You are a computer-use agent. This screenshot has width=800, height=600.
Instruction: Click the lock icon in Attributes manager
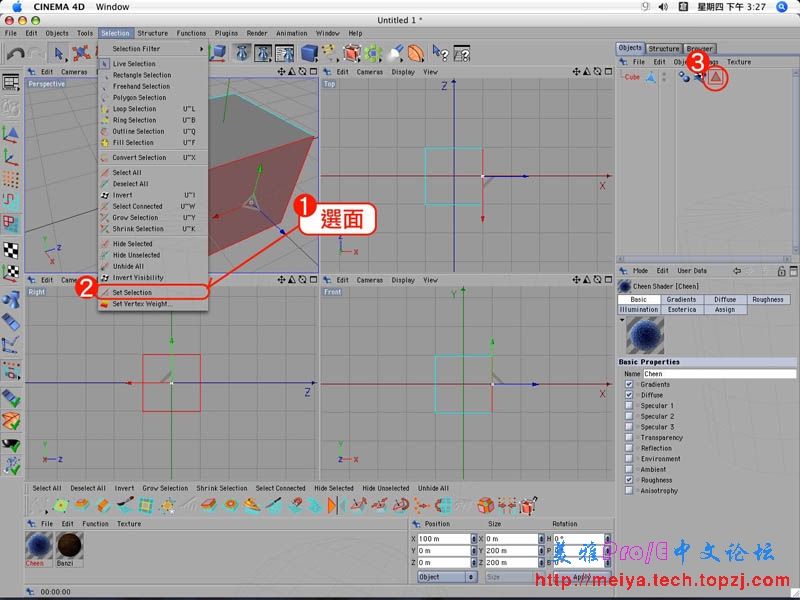[x=781, y=271]
